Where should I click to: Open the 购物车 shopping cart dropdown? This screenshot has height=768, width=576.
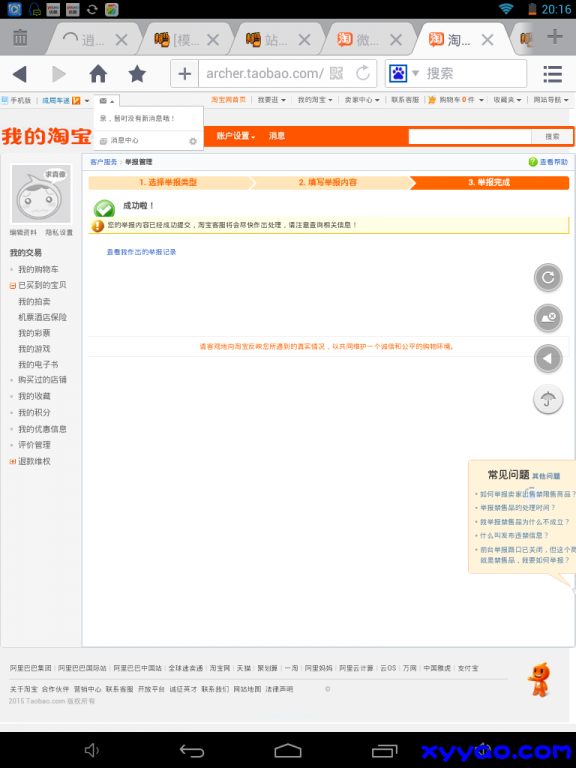[x=456, y=100]
